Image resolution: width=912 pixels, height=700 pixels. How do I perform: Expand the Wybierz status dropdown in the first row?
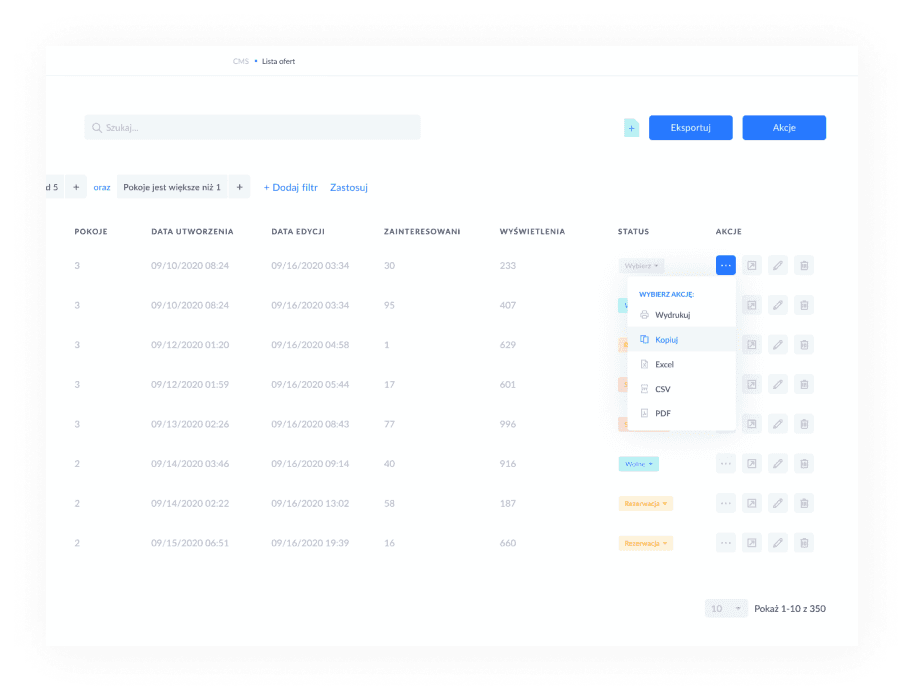point(641,266)
